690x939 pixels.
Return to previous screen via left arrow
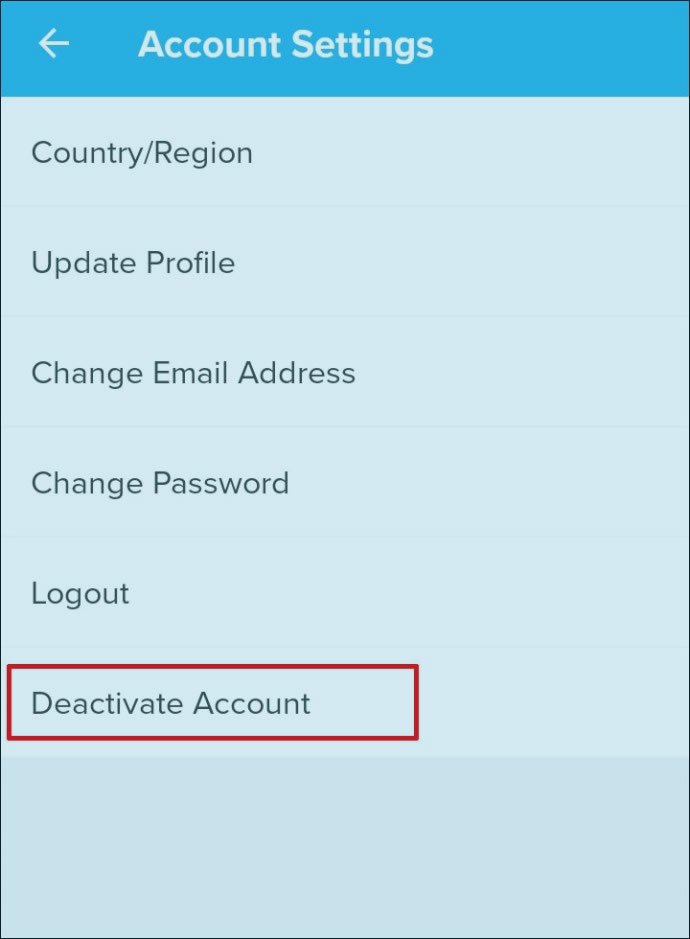[x=54, y=44]
